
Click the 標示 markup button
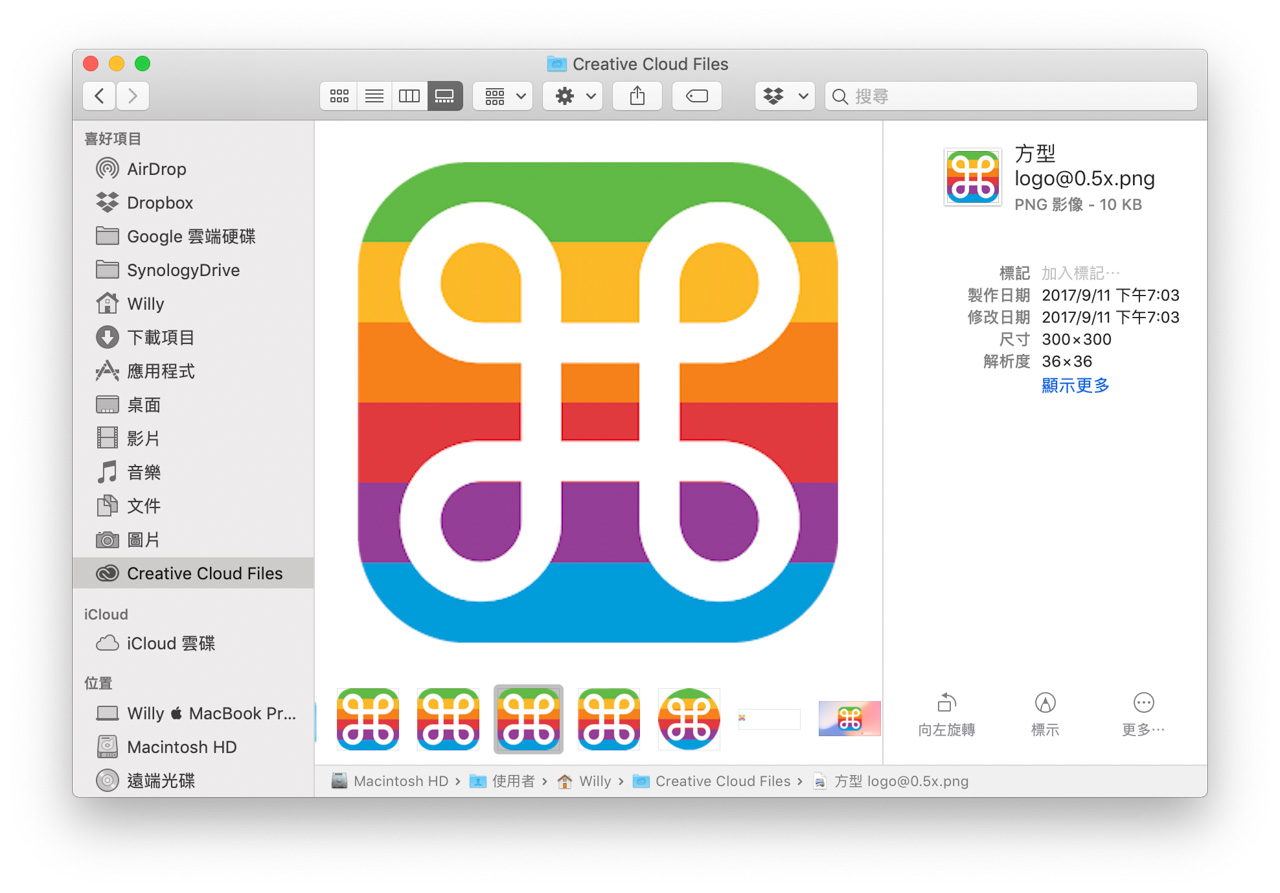pos(1045,715)
